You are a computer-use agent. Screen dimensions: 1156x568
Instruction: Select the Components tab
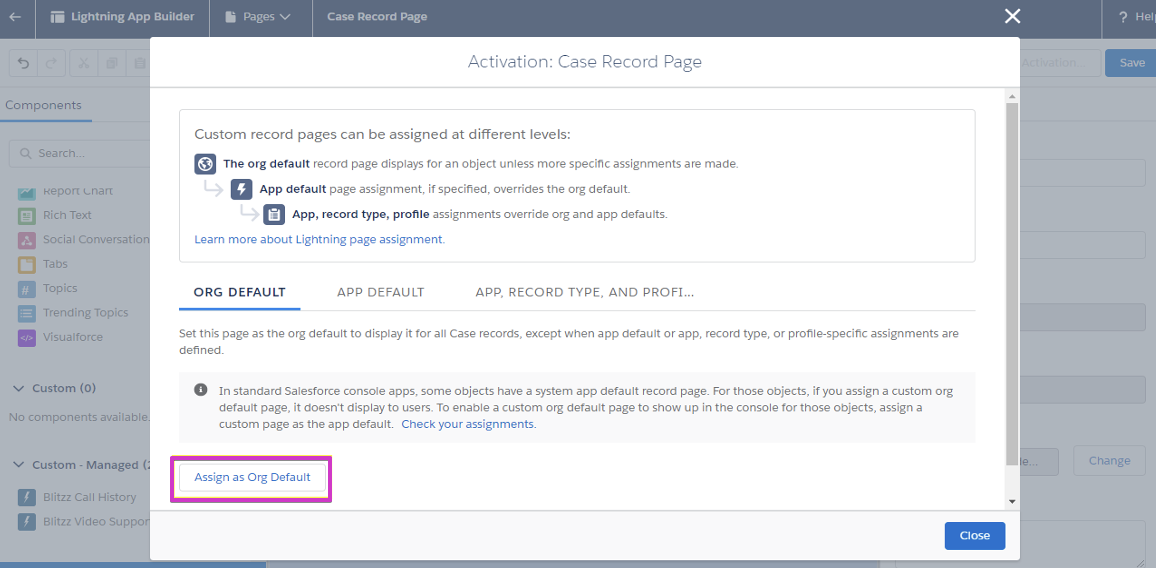point(43,105)
